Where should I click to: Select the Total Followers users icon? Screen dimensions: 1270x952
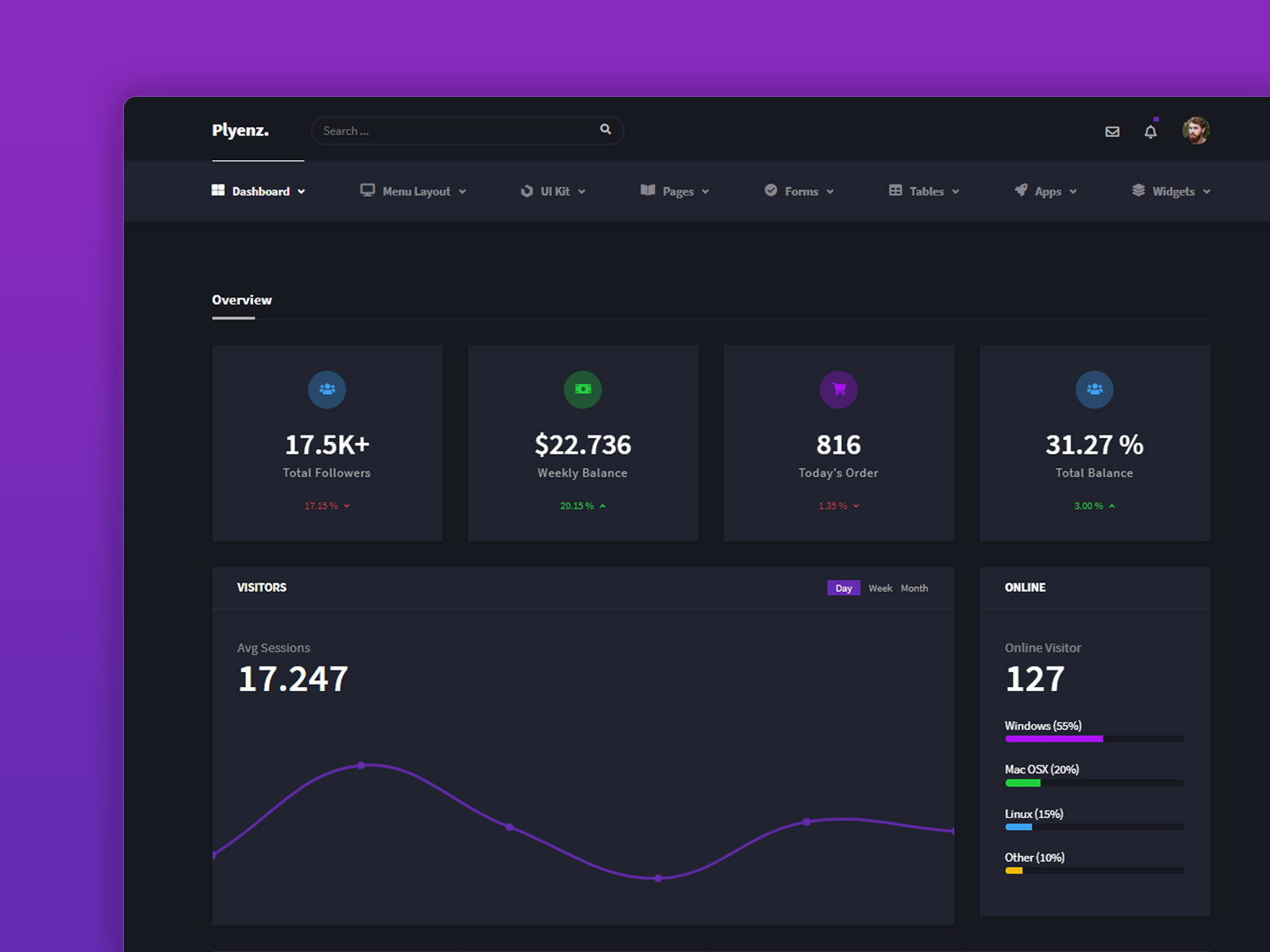coord(327,390)
